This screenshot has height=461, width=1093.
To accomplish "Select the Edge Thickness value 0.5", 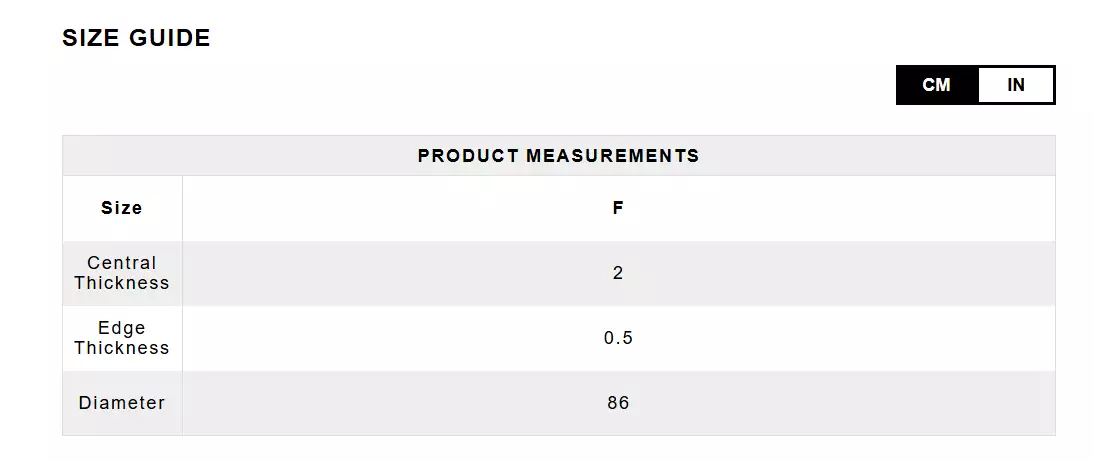I will pos(618,338).
